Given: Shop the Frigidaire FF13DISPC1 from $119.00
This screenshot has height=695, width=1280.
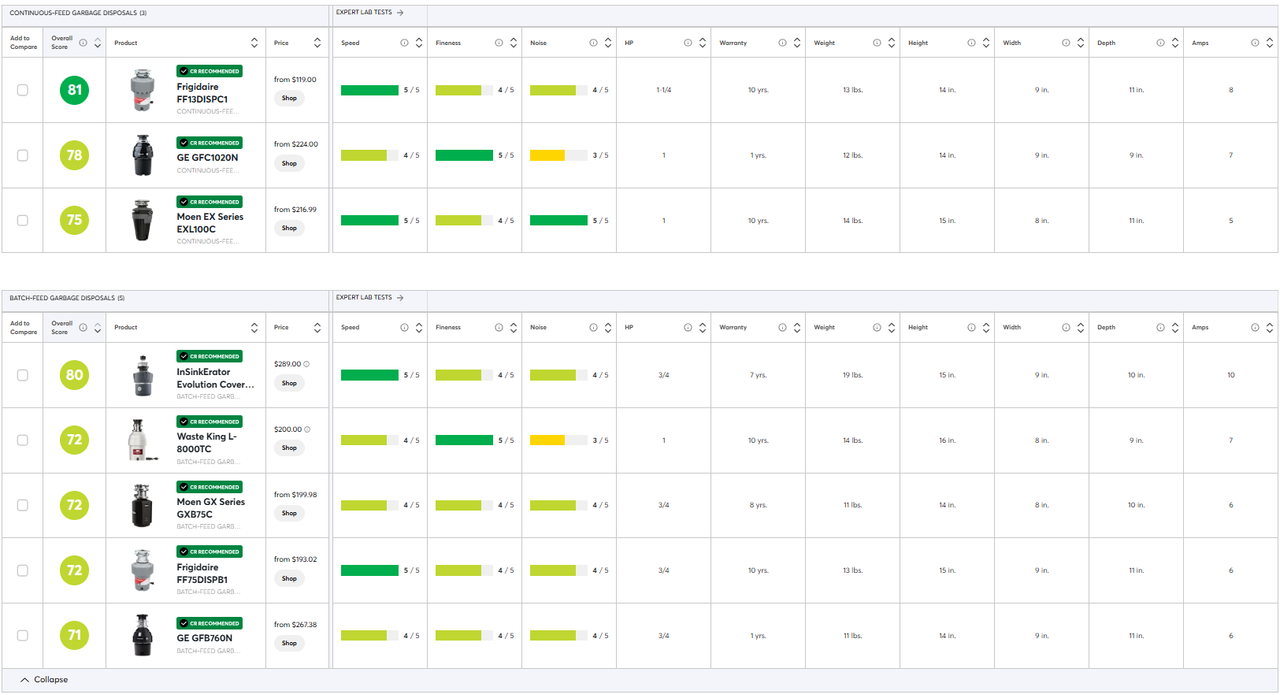Looking at the screenshot, I should (x=289, y=98).
